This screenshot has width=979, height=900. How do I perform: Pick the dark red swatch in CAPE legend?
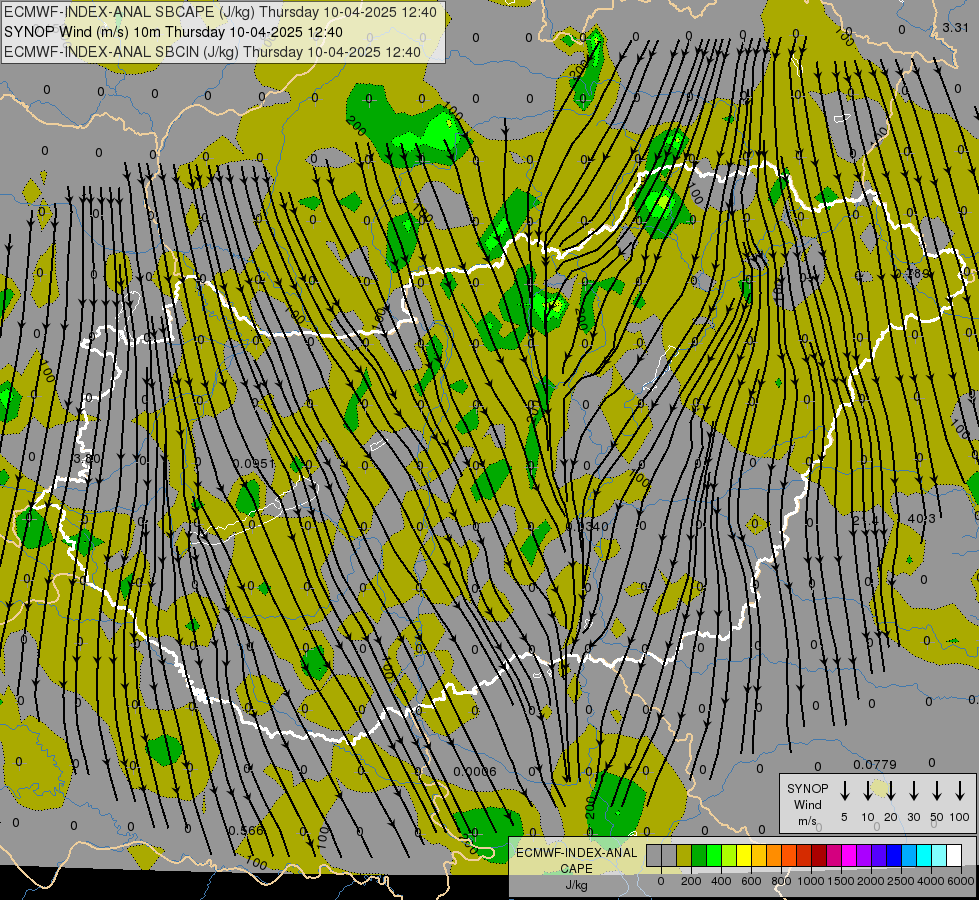pos(819,855)
